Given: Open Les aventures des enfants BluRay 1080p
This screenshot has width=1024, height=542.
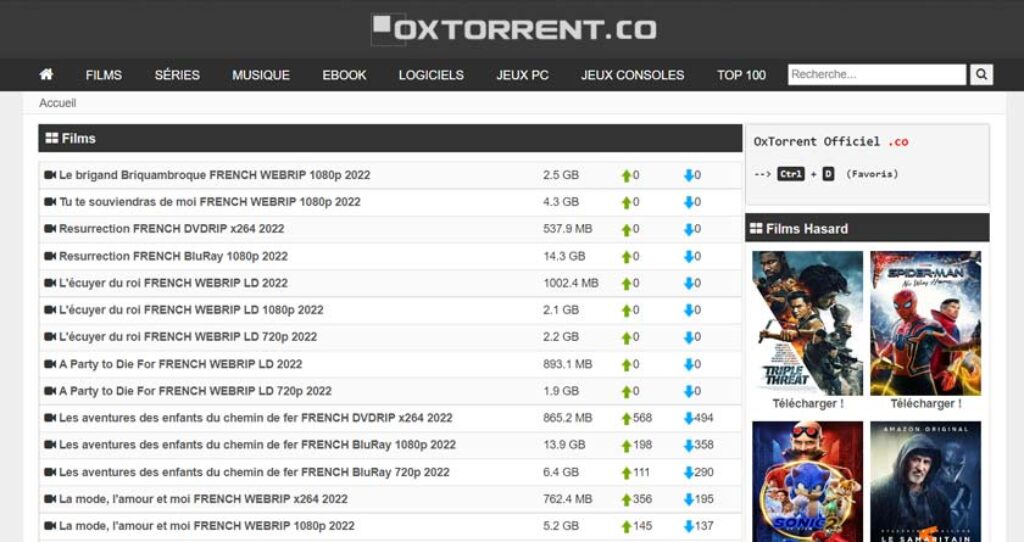Looking at the screenshot, I should click(257, 445).
